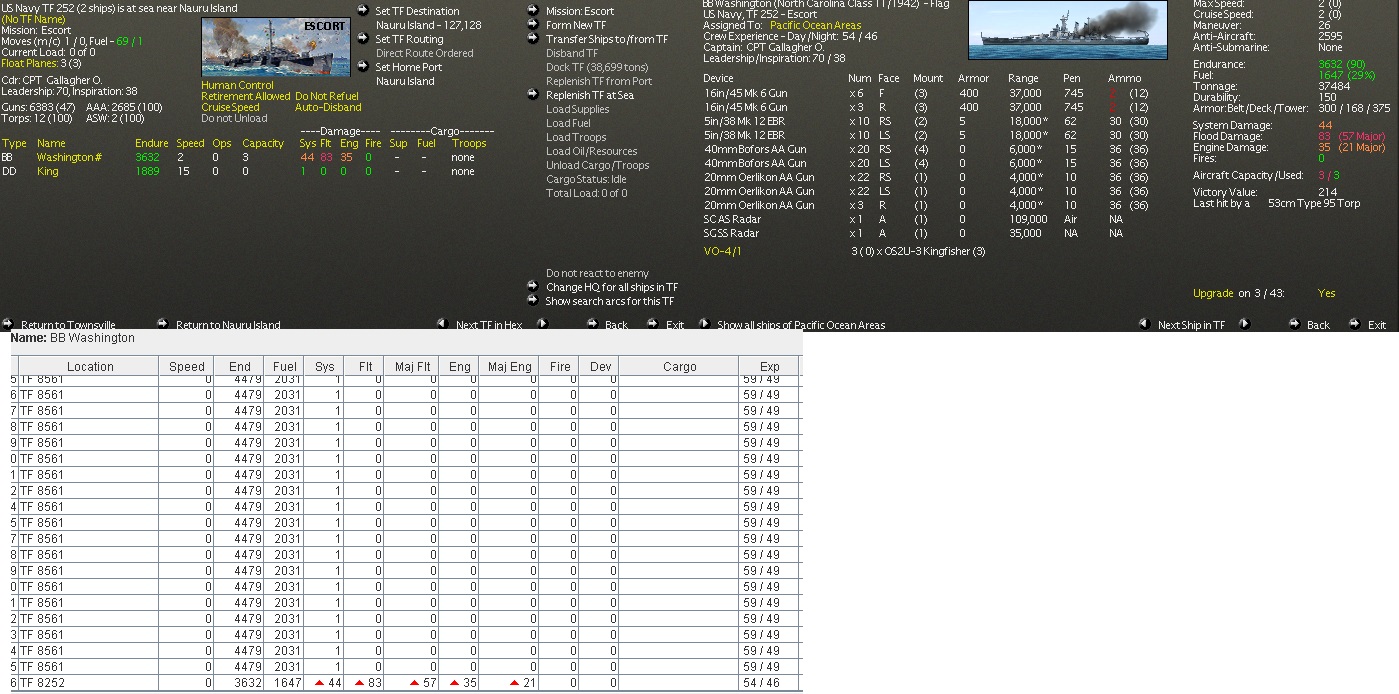The image size is (1399, 694).
Task: Click Disband TF option
Action: (572, 53)
